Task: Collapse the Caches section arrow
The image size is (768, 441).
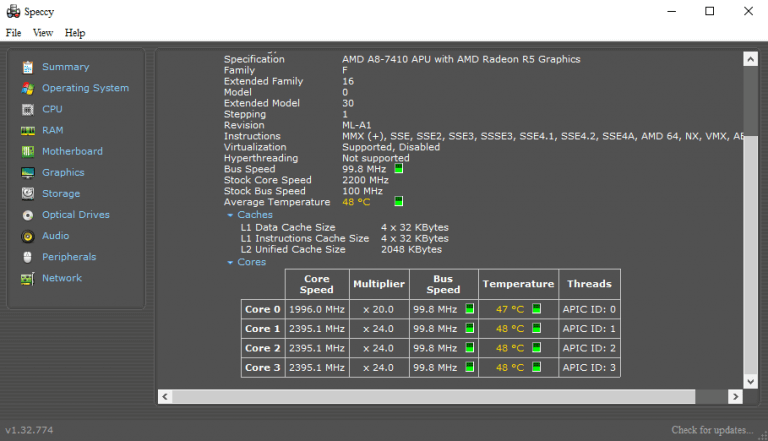Action: click(230, 215)
